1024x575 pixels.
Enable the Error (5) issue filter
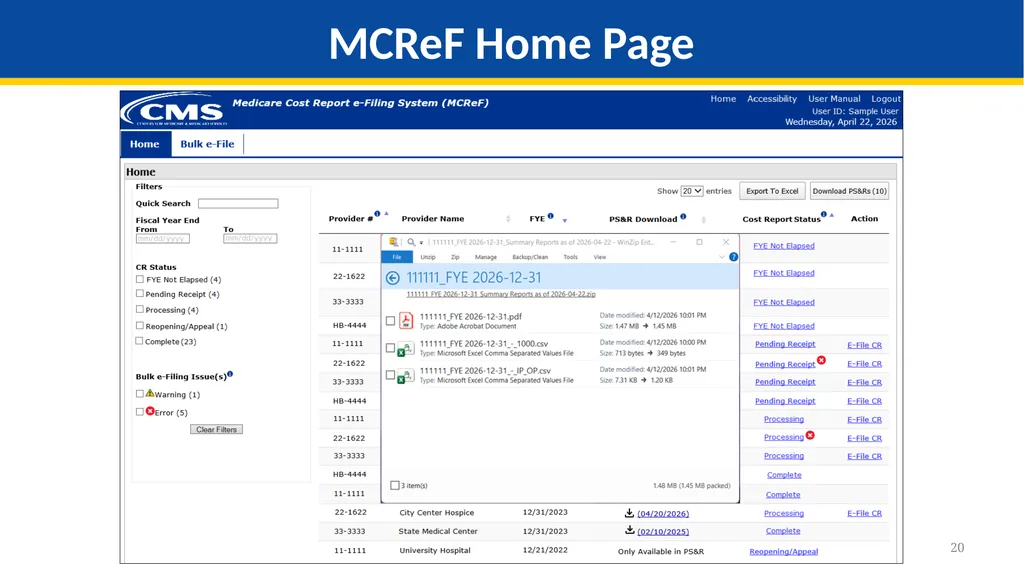(140, 412)
